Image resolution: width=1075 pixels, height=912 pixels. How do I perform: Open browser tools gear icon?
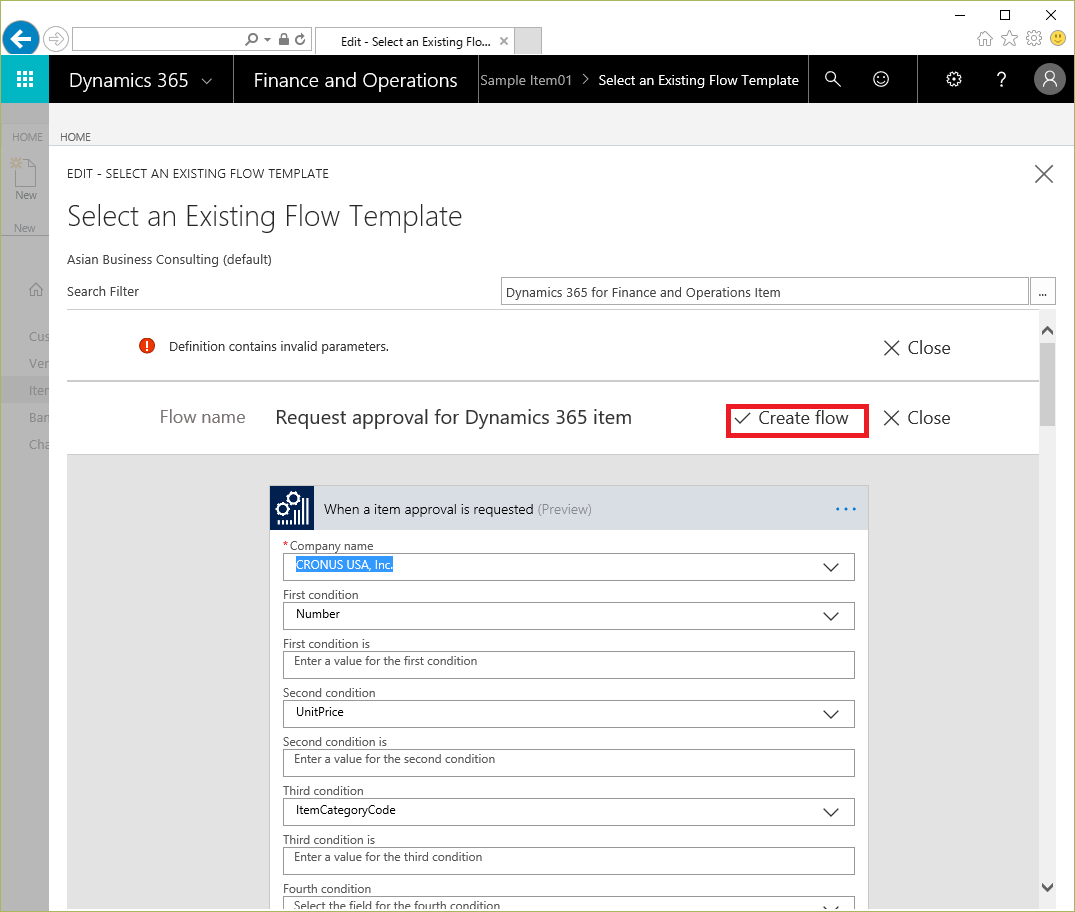pyautogui.click(x=1034, y=38)
